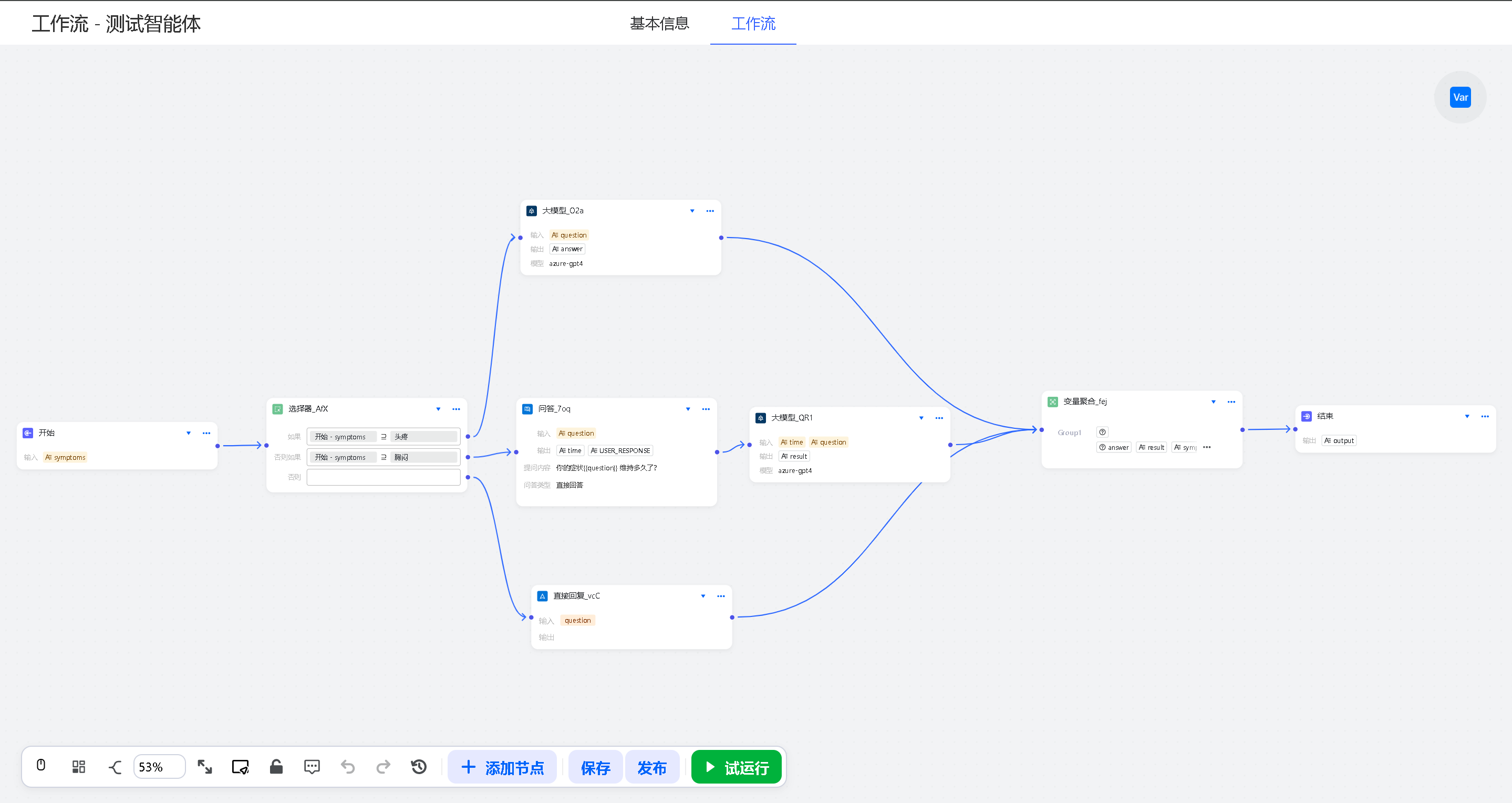Toggle the edge line style icon

(x=115, y=767)
